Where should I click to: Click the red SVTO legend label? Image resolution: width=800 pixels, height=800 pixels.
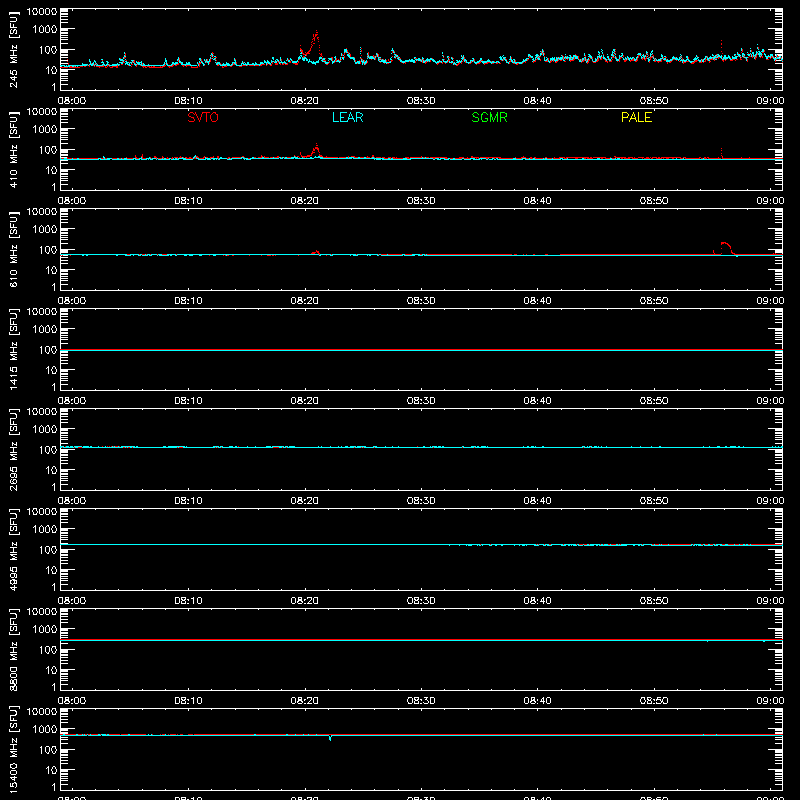tap(203, 117)
